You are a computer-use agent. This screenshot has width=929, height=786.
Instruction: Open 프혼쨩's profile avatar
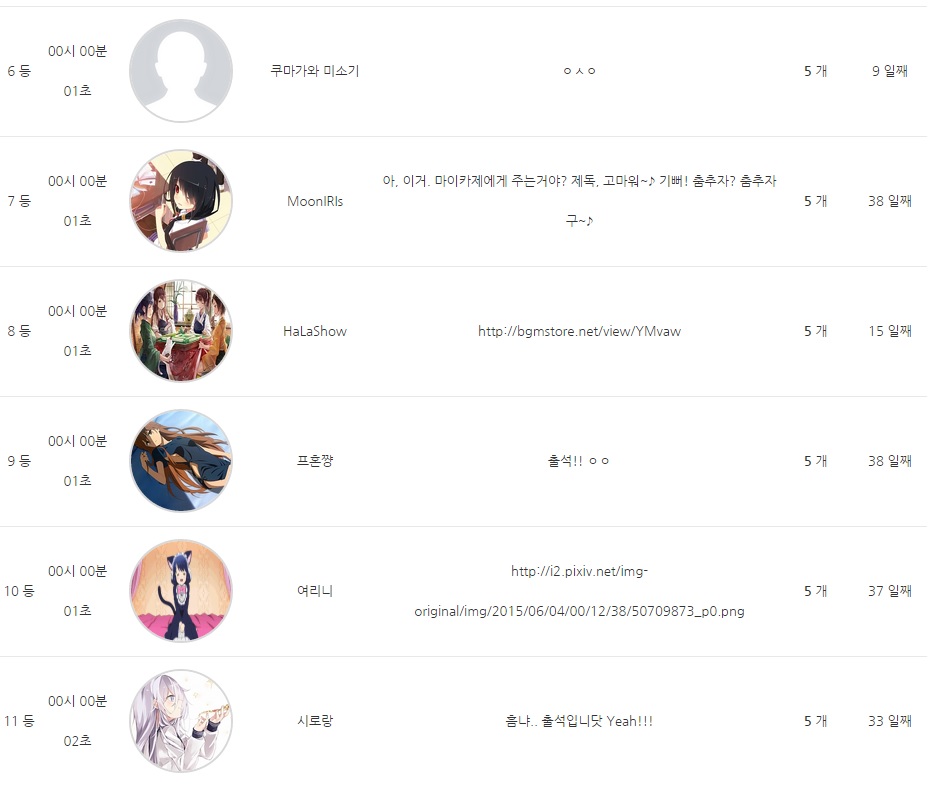coord(181,461)
